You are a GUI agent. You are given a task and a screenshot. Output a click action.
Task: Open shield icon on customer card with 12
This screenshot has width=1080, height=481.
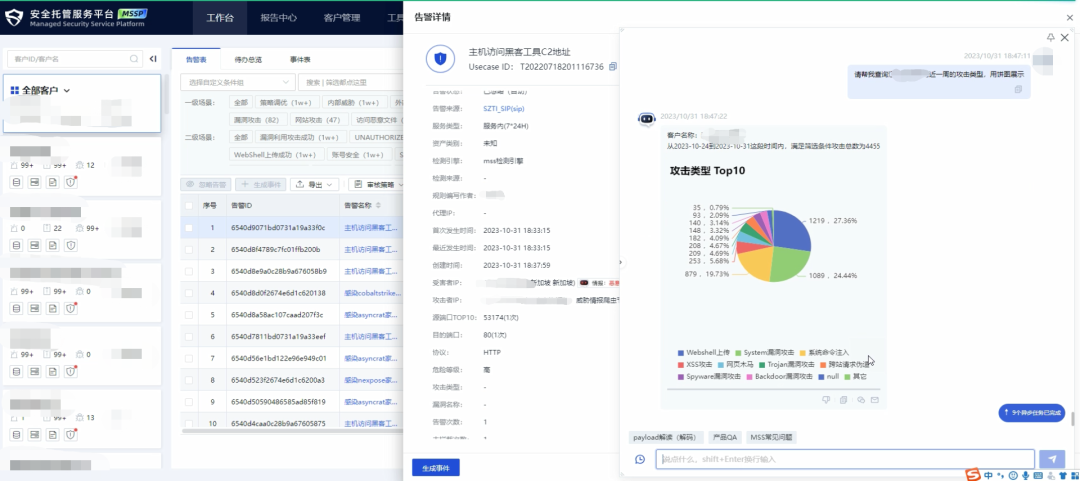tap(70, 182)
